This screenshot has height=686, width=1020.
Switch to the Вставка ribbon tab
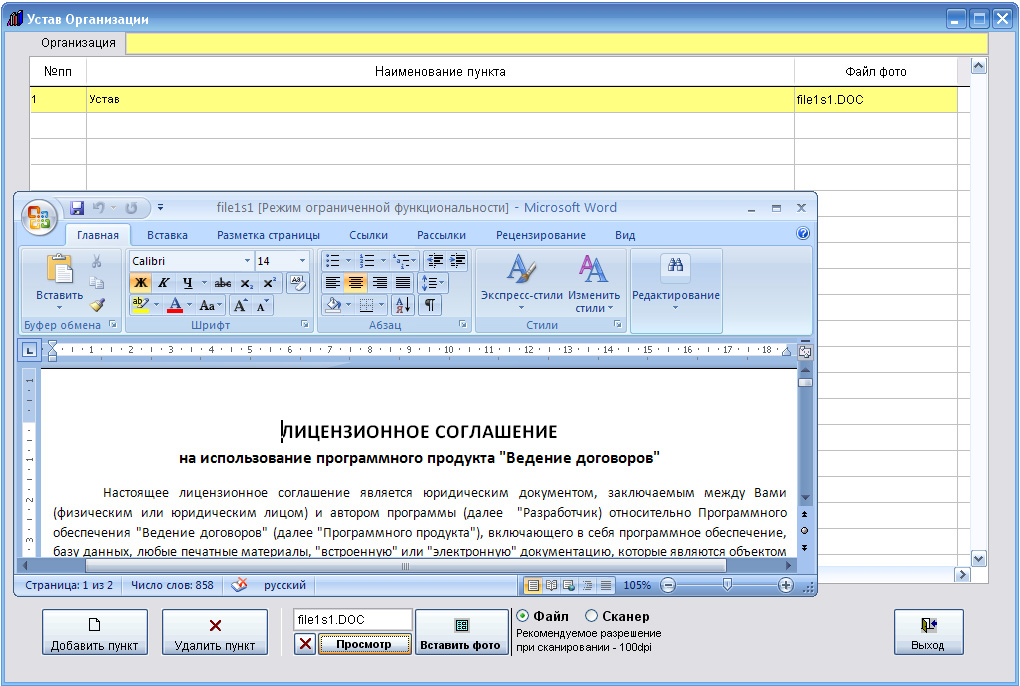(167, 235)
